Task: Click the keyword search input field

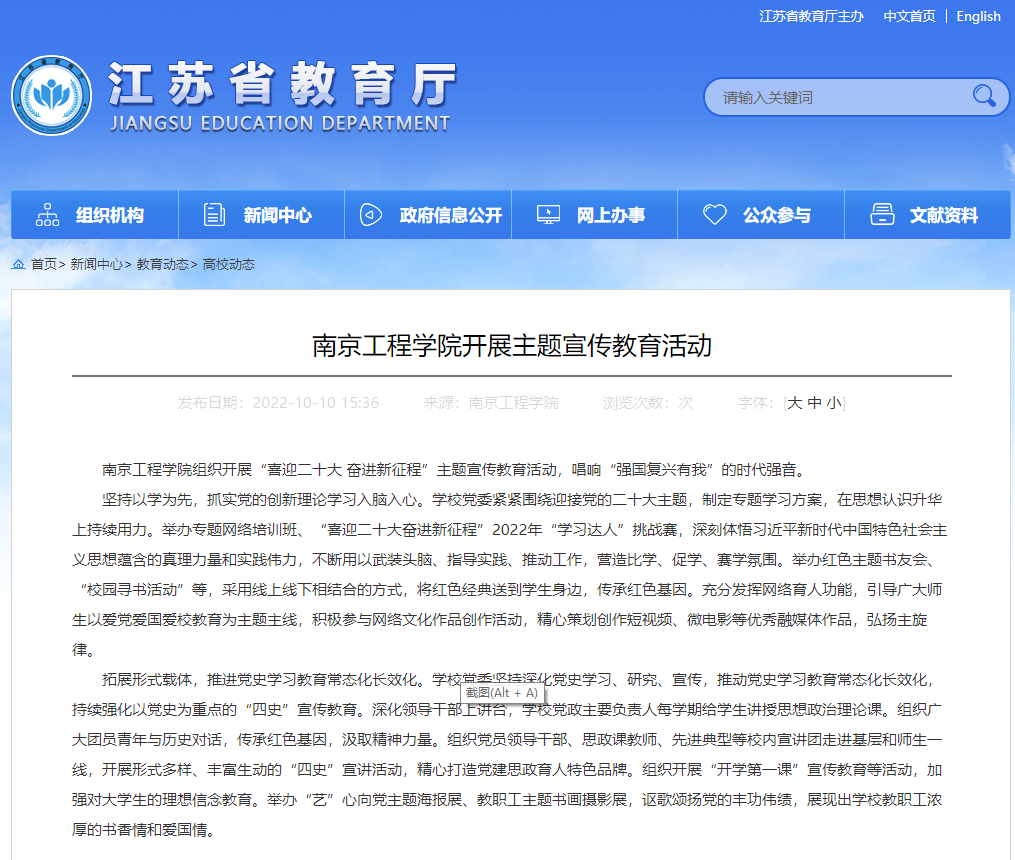Action: pos(840,97)
